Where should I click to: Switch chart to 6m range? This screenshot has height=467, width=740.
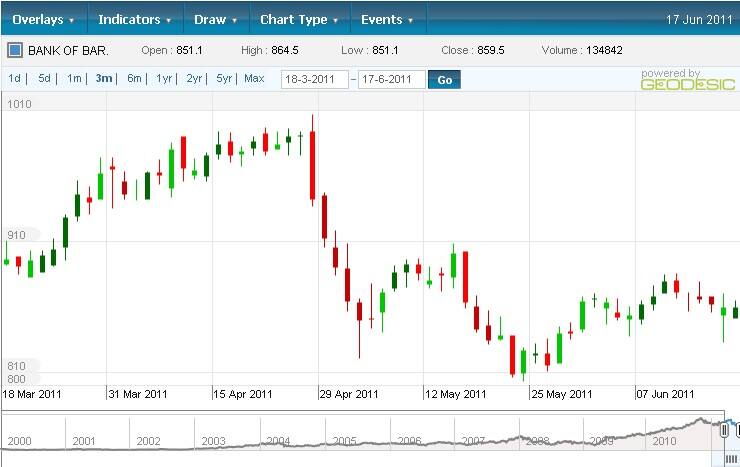pyautogui.click(x=134, y=78)
